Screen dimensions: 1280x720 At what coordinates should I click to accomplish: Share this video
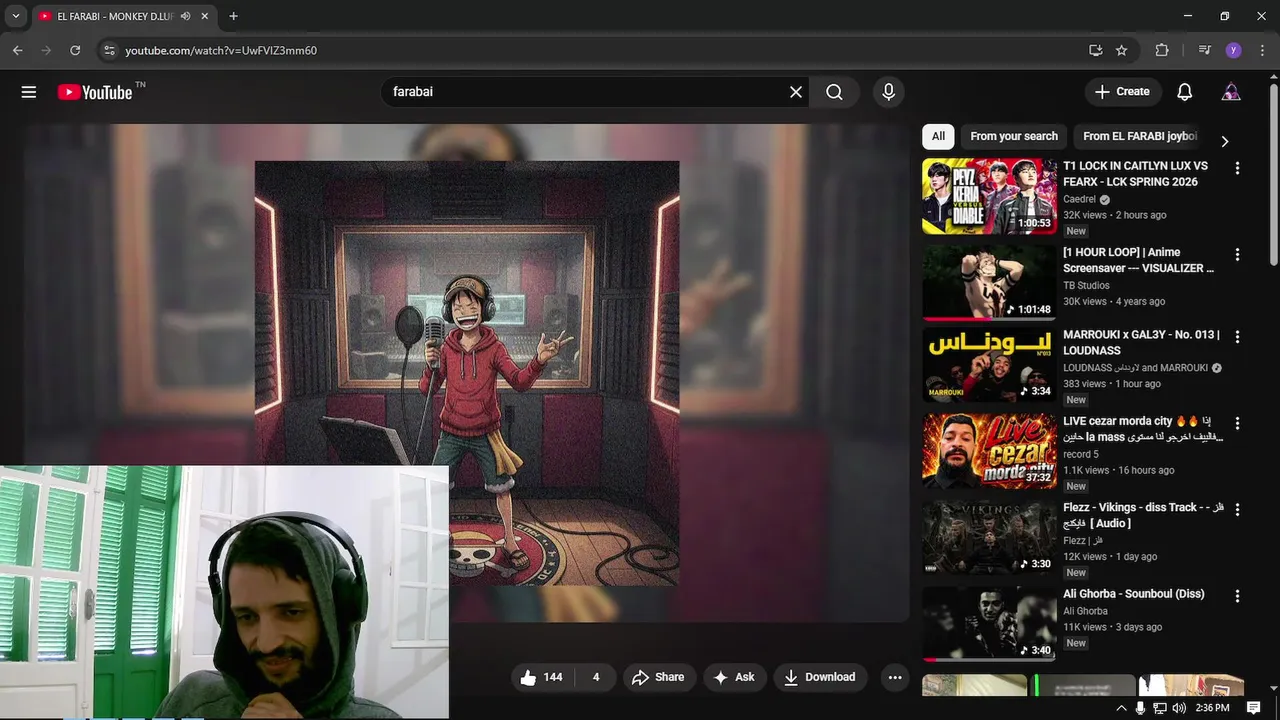tap(658, 677)
